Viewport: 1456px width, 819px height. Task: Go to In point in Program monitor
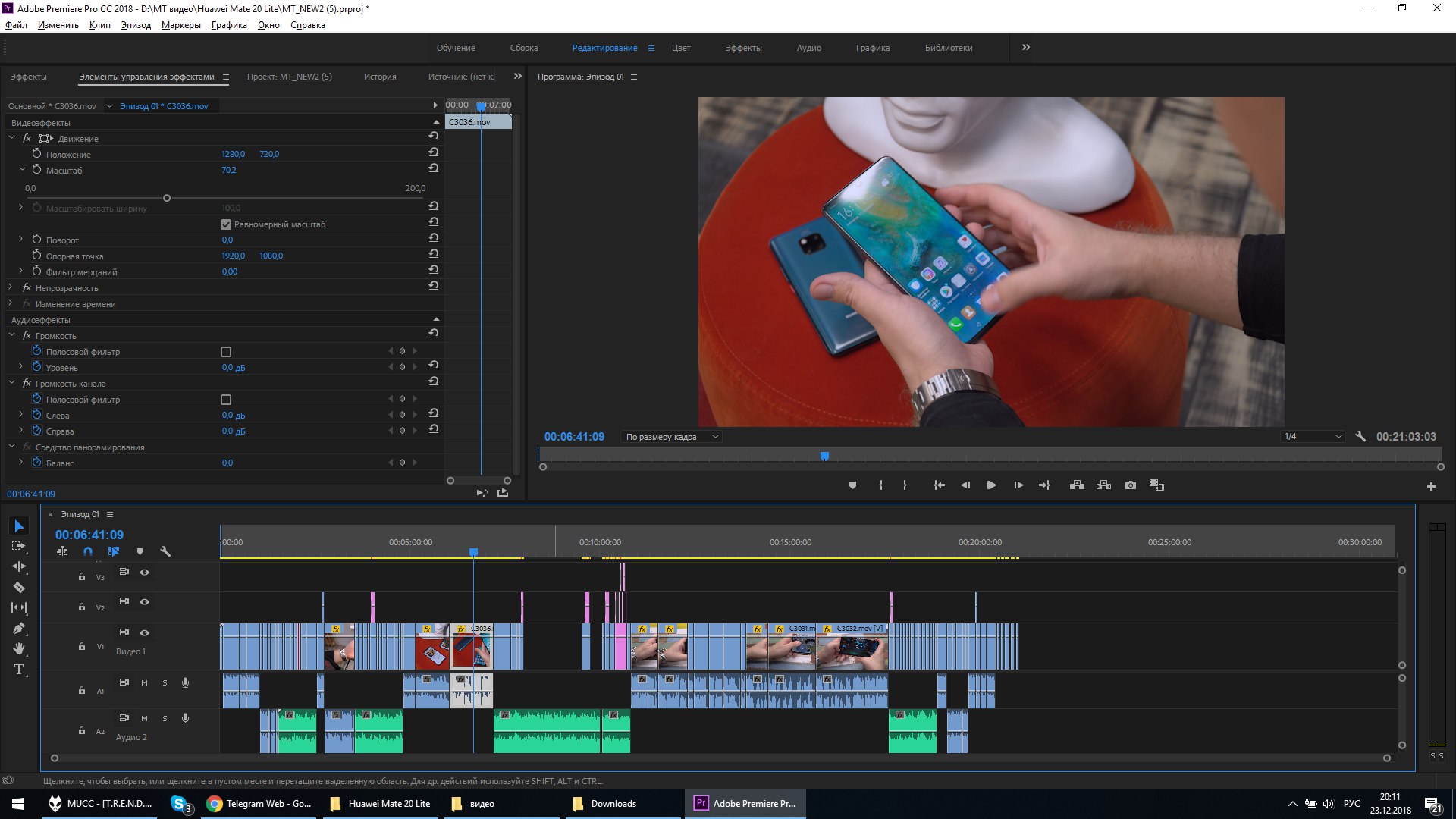tap(939, 485)
